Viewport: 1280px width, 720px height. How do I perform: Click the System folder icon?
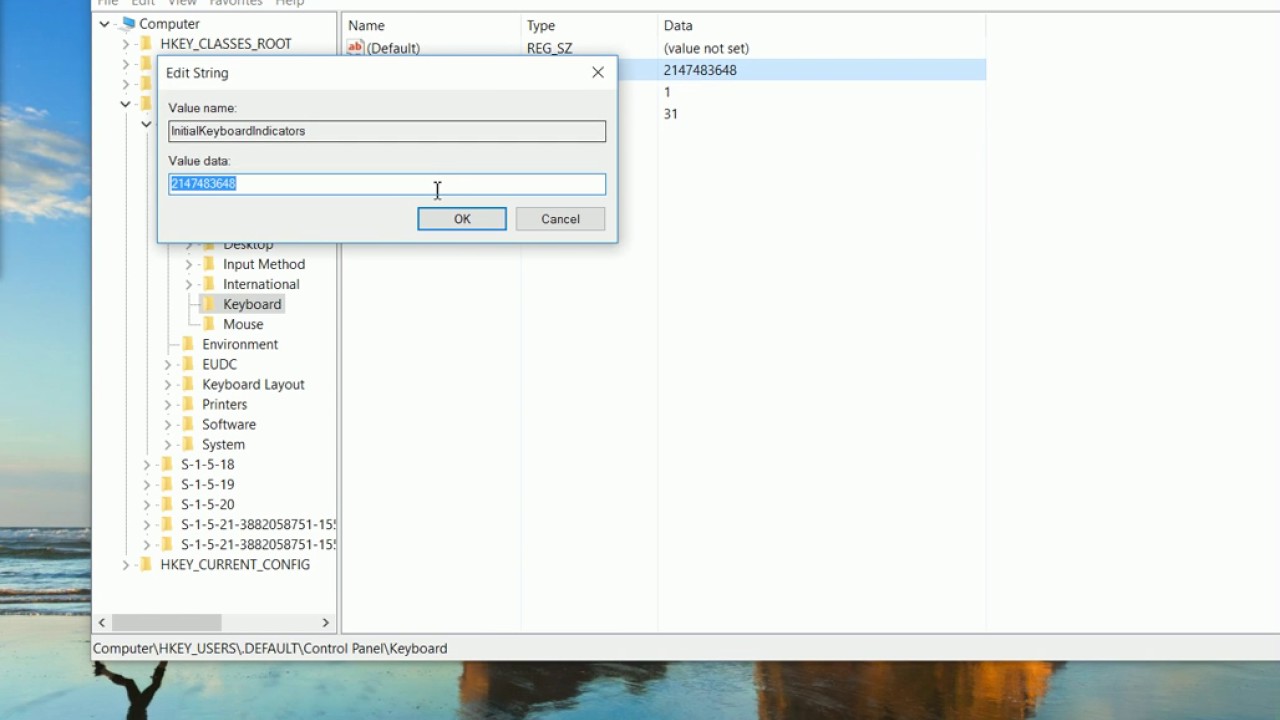(x=187, y=444)
